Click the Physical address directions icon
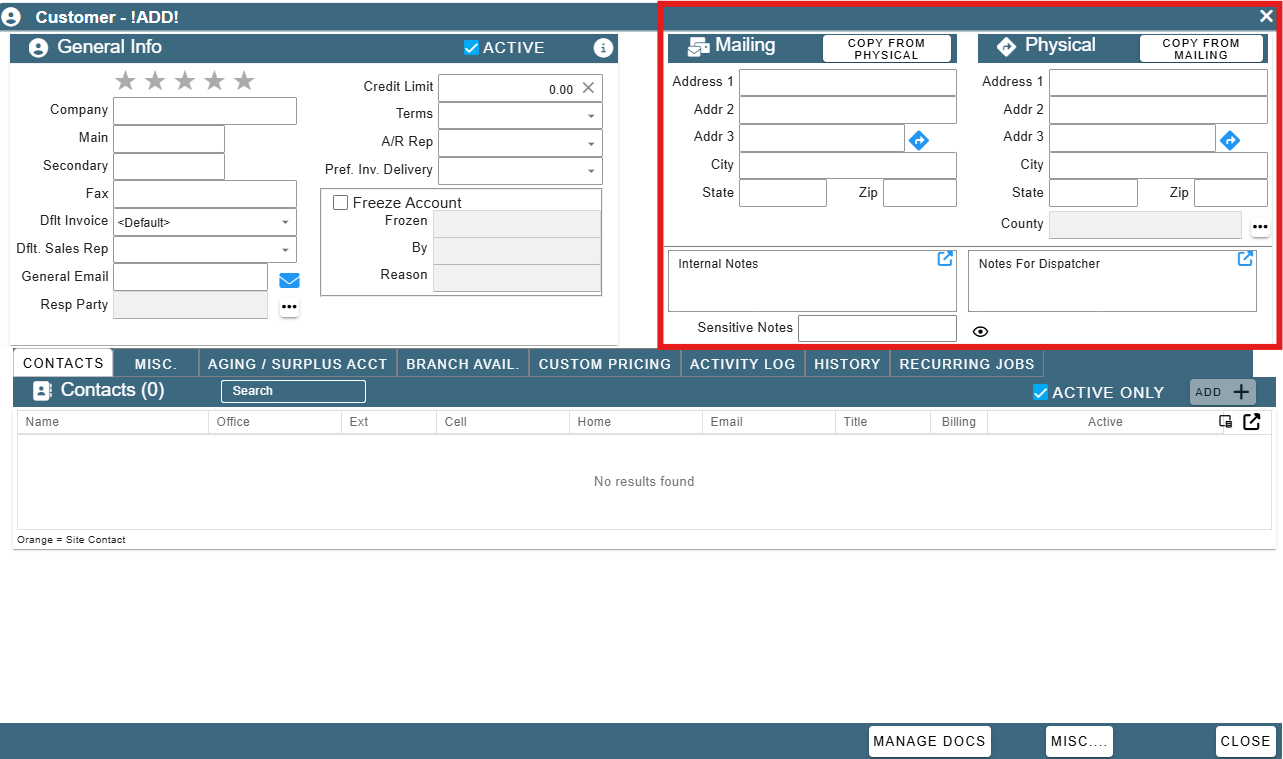This screenshot has height=759, width=1283. tap(1230, 141)
